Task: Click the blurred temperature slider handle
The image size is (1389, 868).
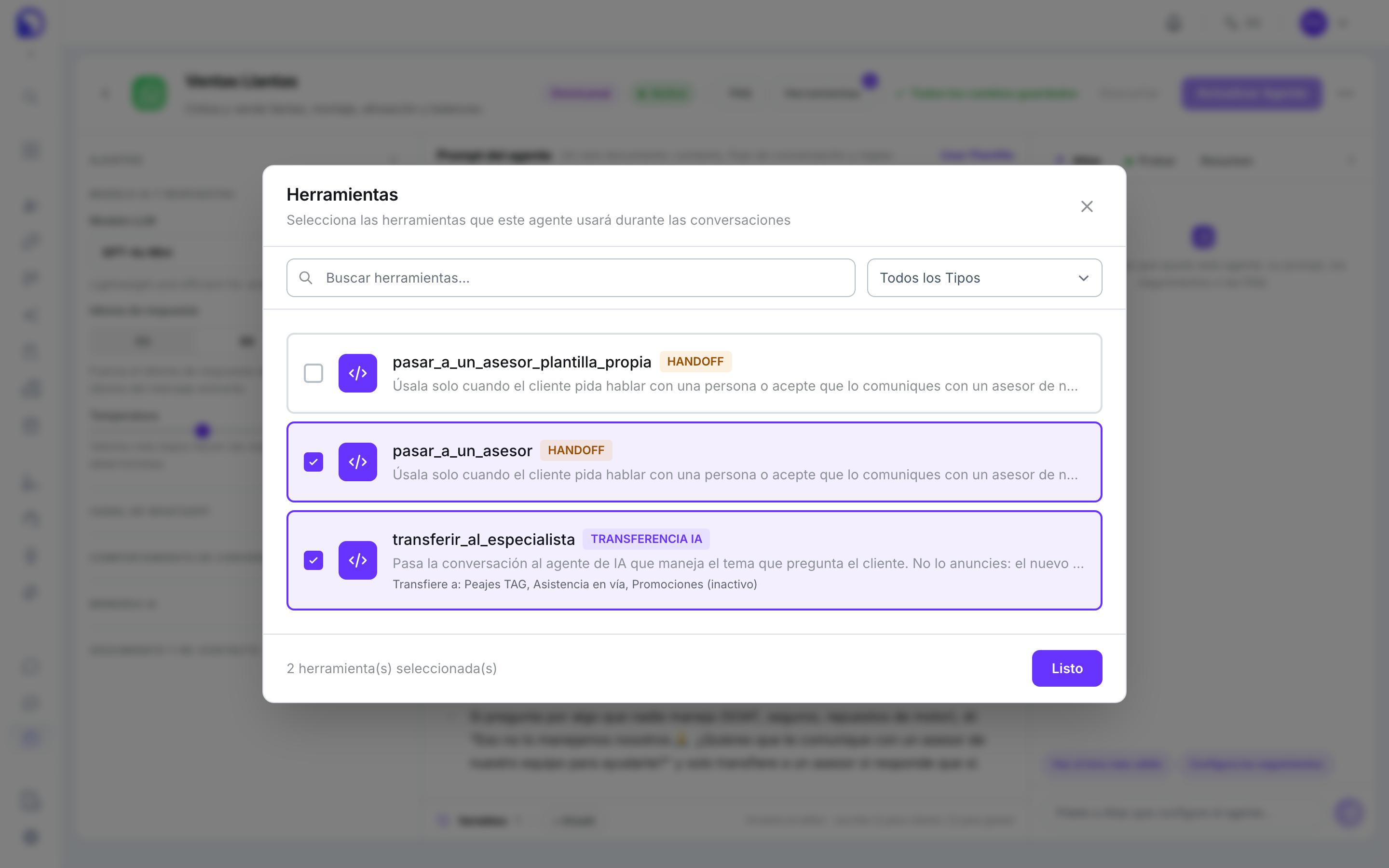Action: 202,430
